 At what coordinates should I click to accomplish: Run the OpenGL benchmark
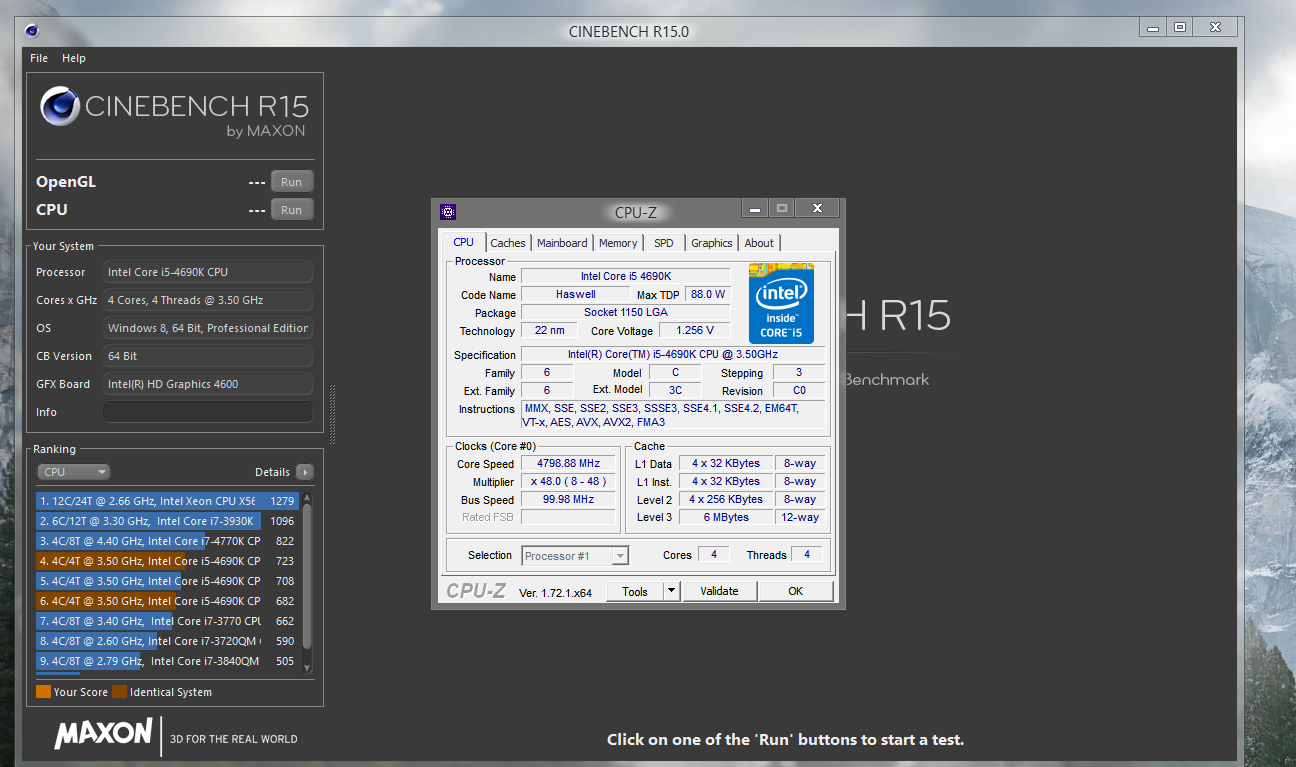pyautogui.click(x=291, y=182)
